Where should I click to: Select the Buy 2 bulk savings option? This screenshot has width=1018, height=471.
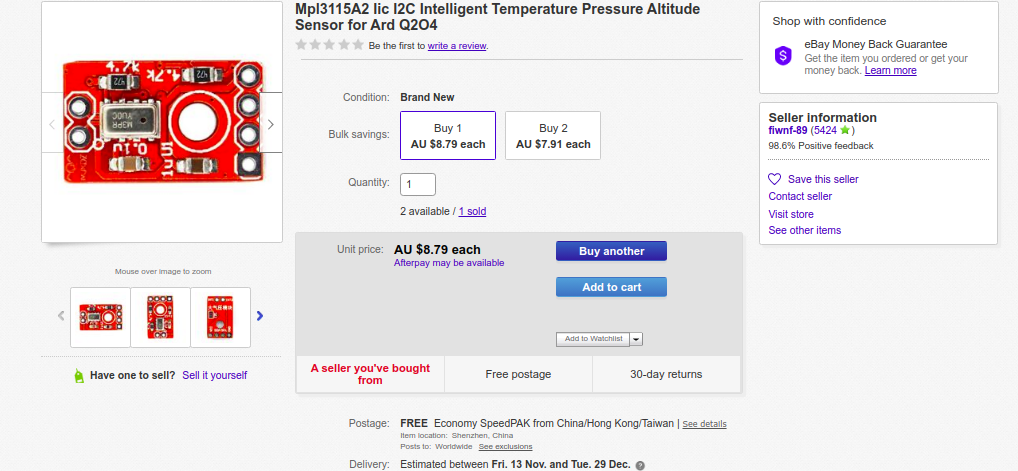point(553,136)
